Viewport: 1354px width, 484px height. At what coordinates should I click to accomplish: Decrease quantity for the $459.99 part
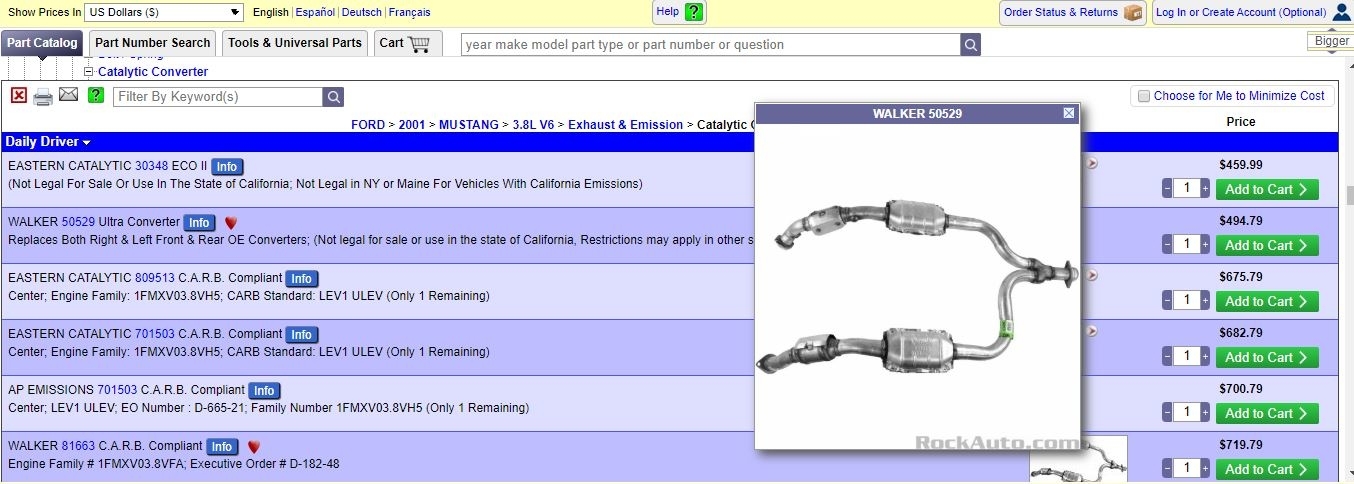1167,188
